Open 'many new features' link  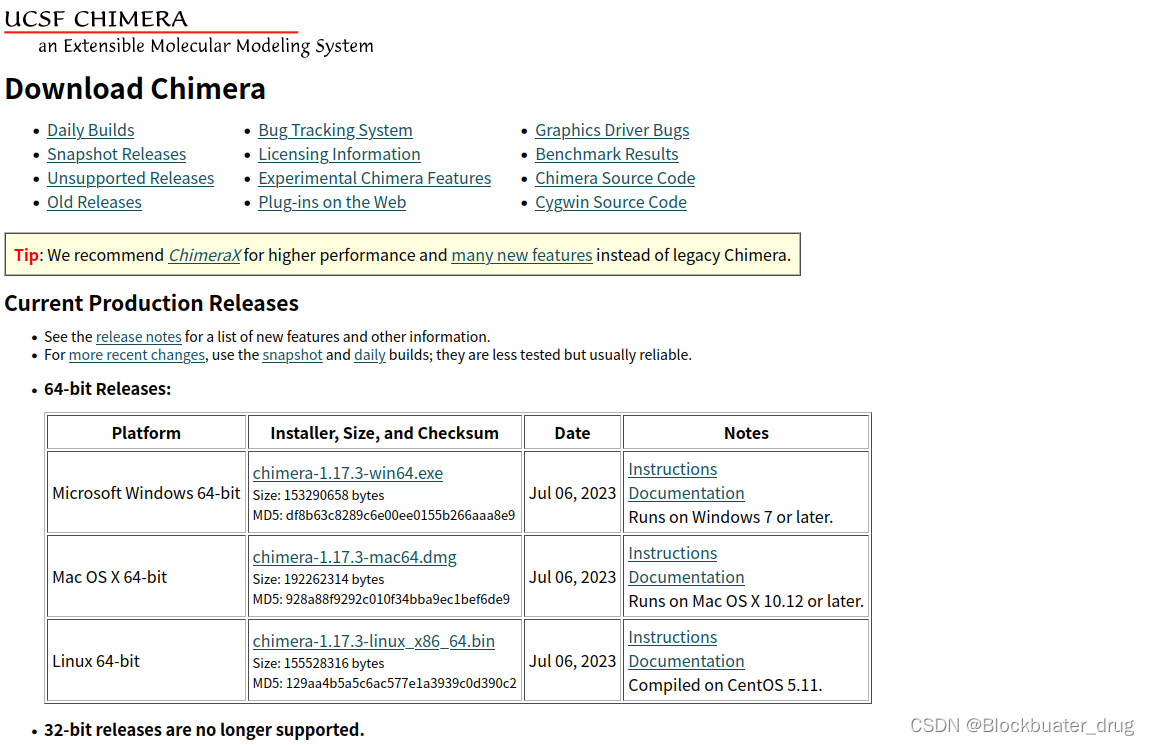tap(522, 255)
